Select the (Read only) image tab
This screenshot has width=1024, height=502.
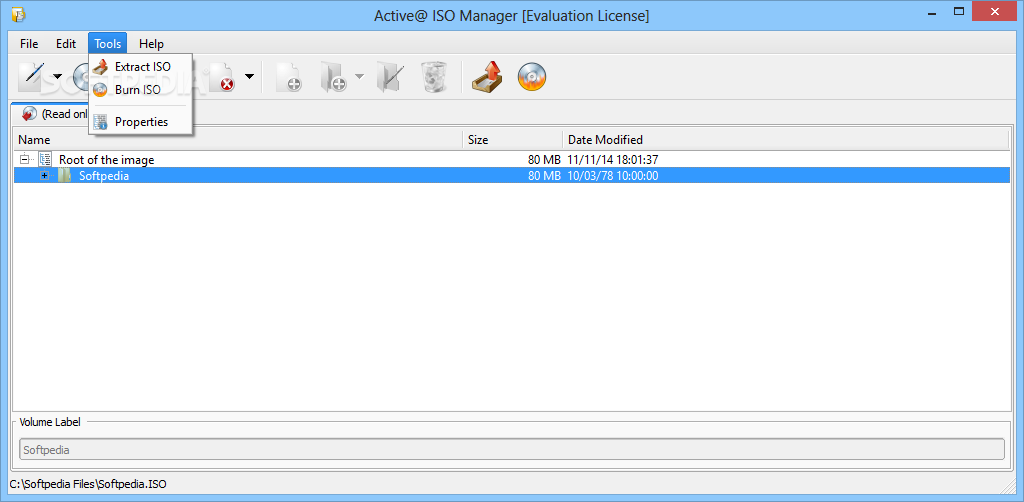pos(64,114)
